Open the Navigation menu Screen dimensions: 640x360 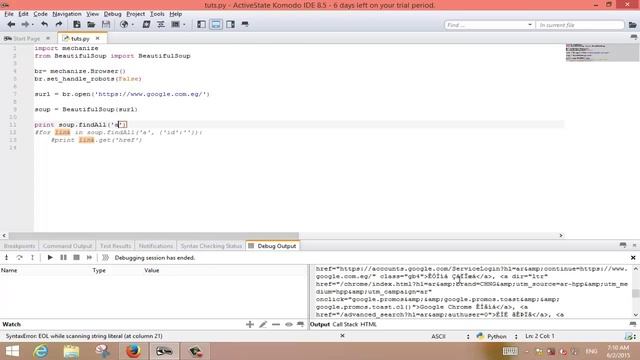67,14
